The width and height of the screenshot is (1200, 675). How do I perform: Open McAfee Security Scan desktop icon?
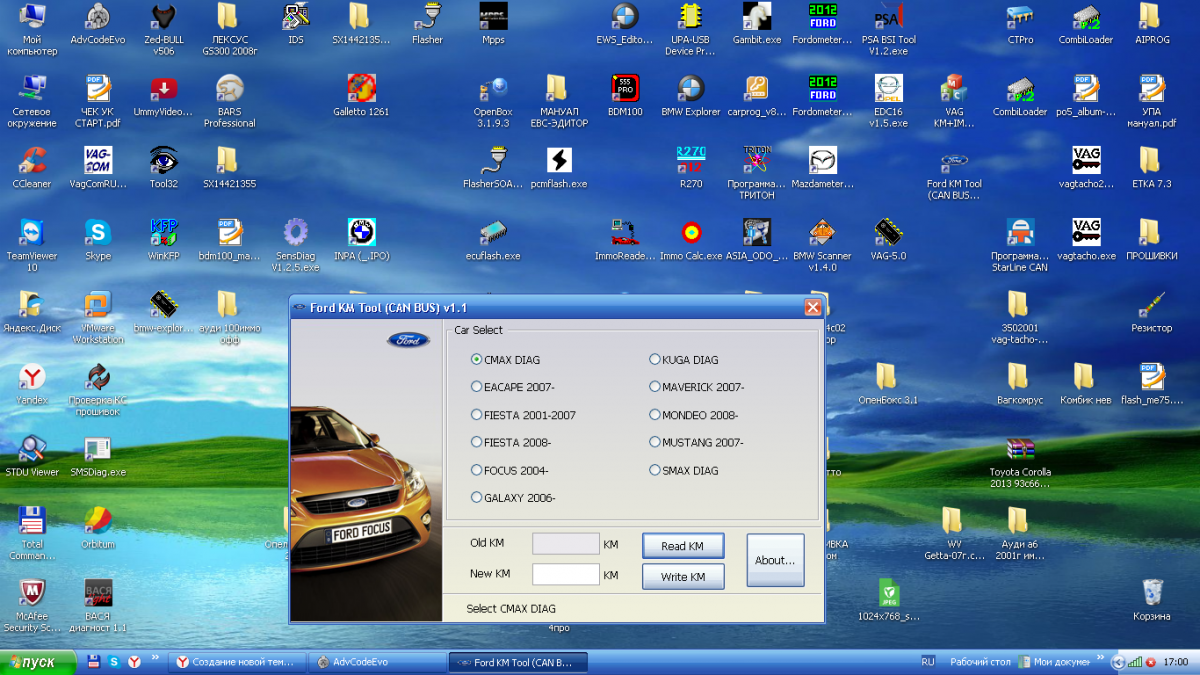(x=32, y=606)
